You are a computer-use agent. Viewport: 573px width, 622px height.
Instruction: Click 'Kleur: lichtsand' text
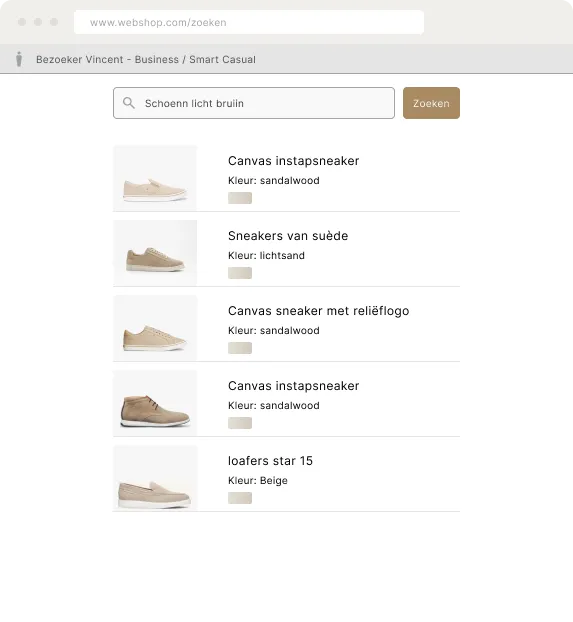pos(266,255)
